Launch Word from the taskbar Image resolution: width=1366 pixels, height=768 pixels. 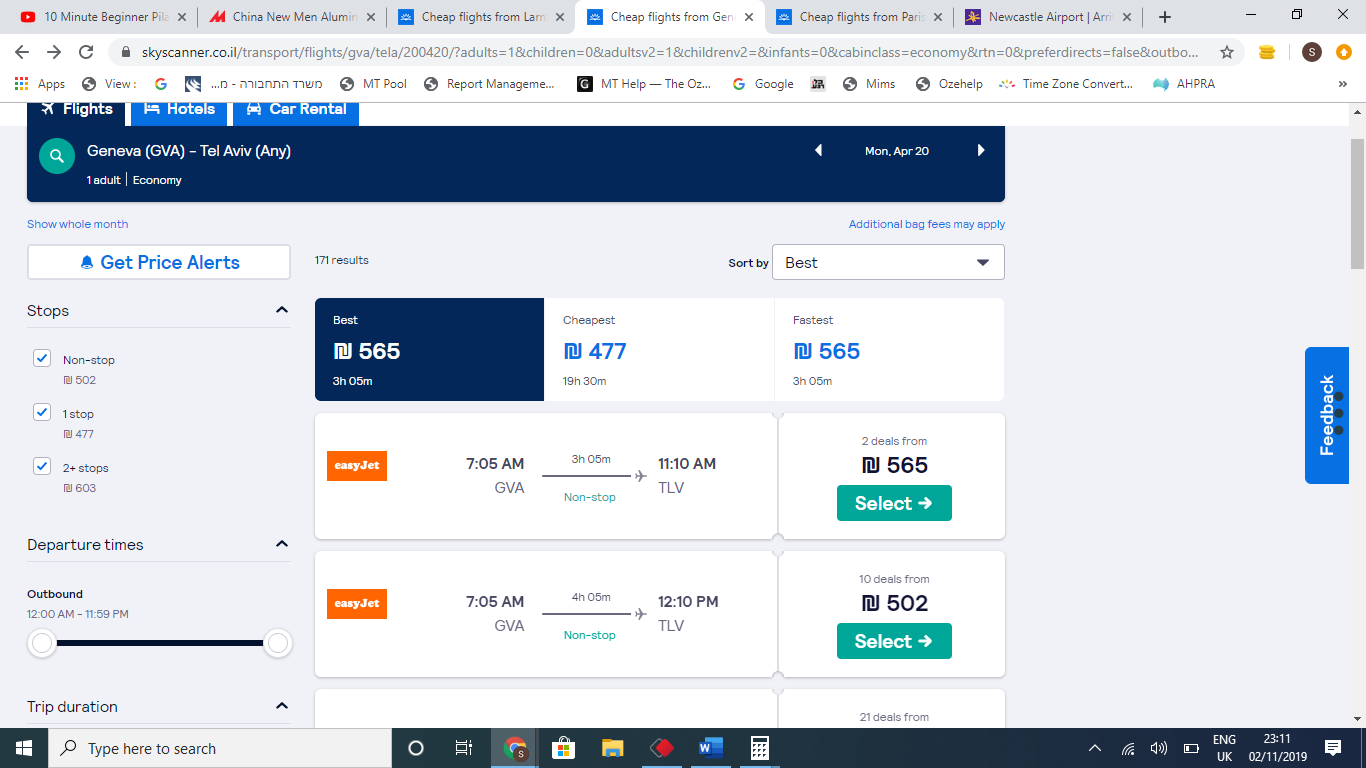711,748
